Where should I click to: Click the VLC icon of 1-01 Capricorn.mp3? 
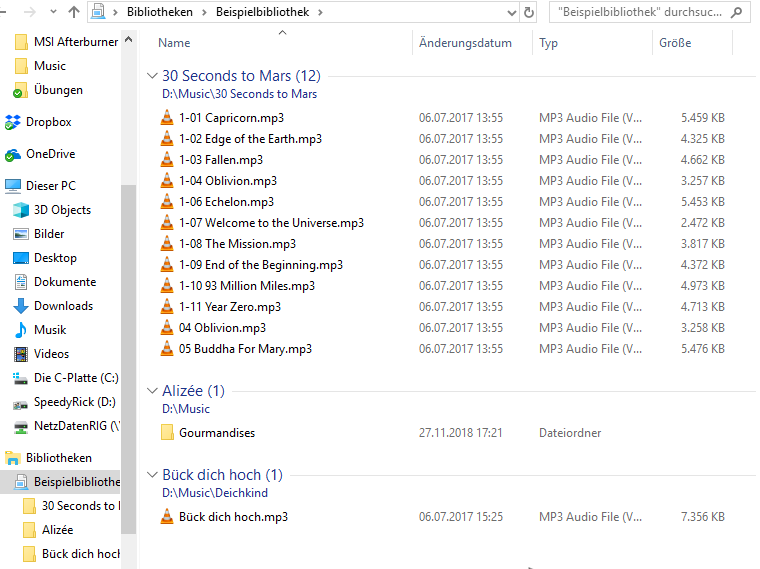[x=167, y=118]
